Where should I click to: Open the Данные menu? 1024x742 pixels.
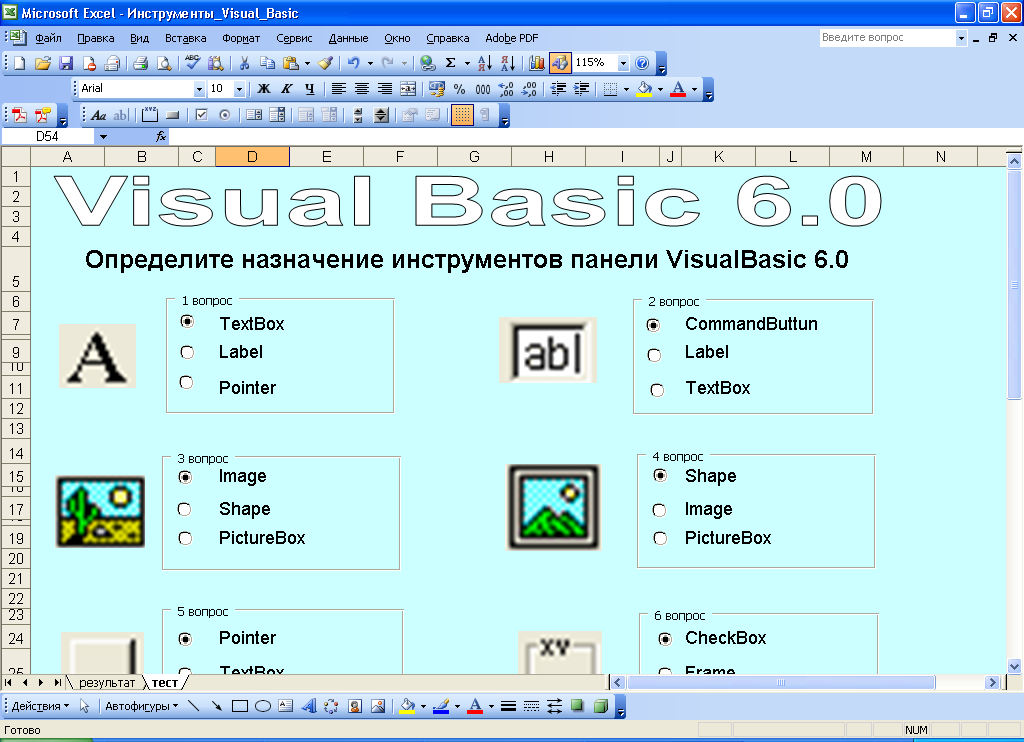[348, 38]
